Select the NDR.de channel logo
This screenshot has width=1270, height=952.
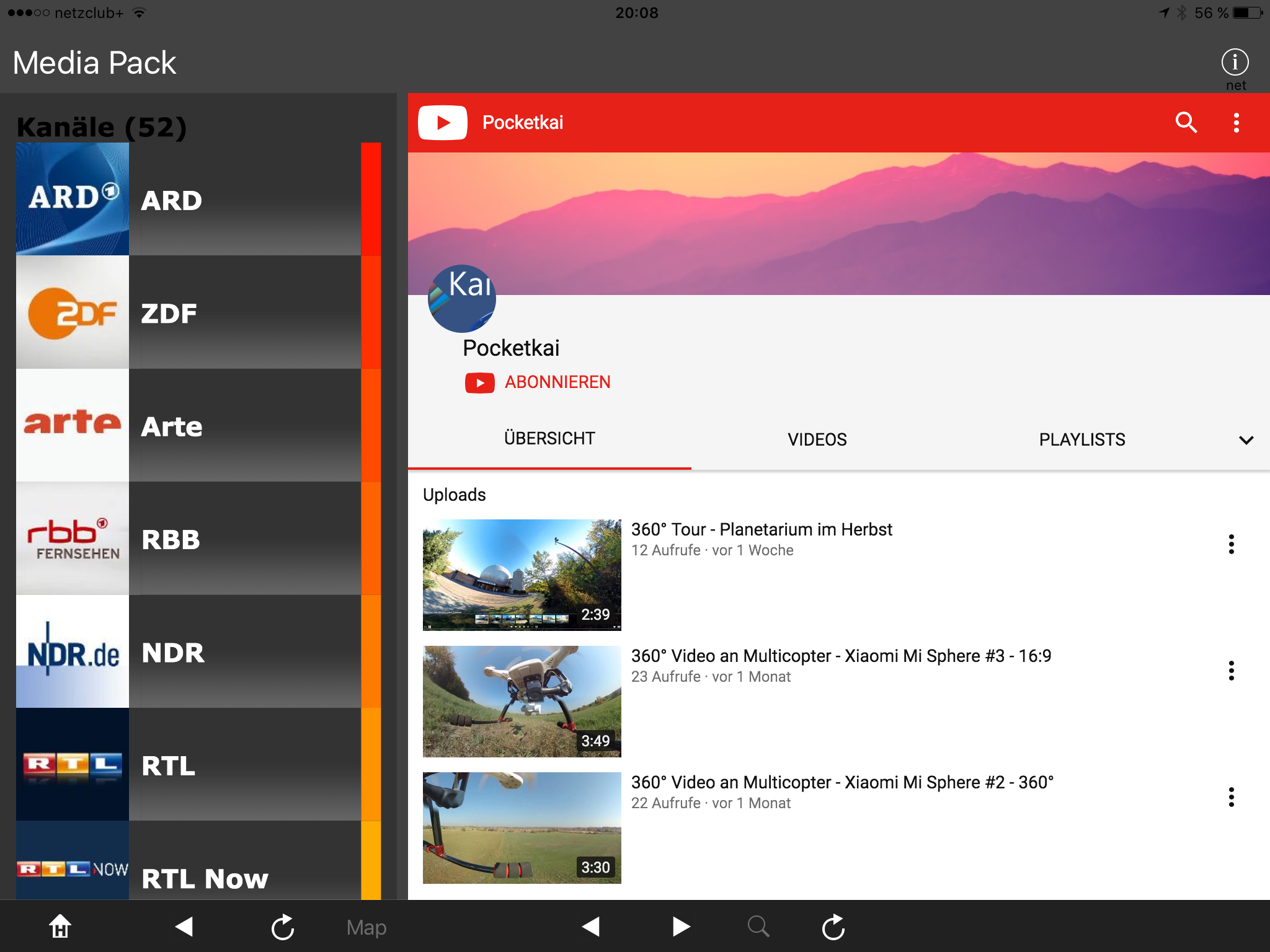pyautogui.click(x=73, y=651)
